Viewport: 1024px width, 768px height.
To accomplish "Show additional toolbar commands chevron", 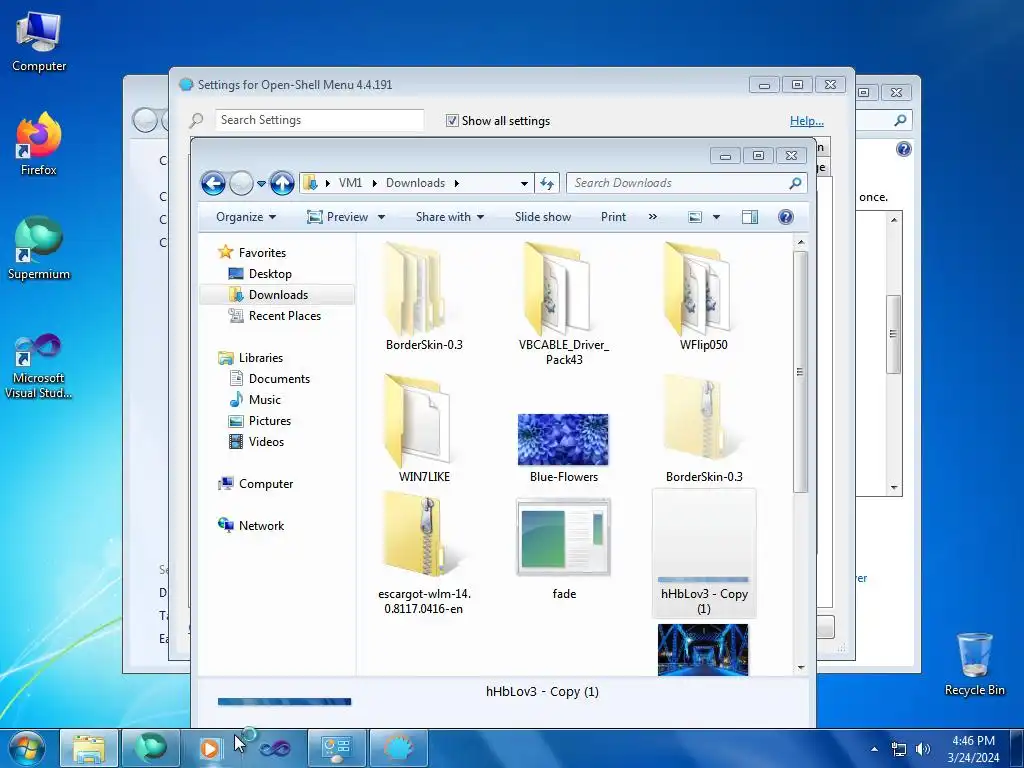I will (x=652, y=217).
